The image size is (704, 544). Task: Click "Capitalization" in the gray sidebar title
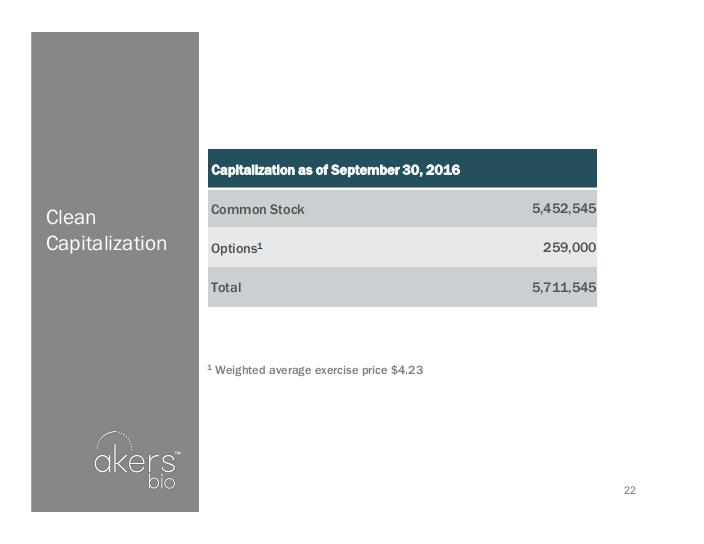[x=106, y=243]
